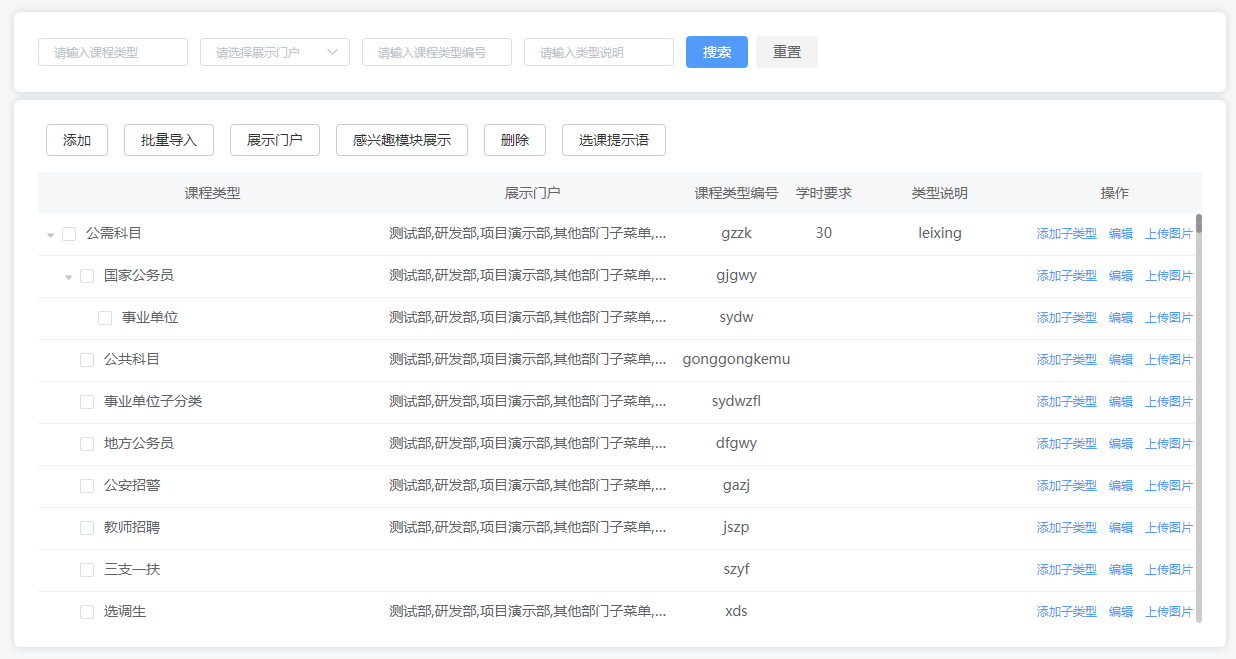Screen dimensions: 1236x659
Task: Click 编辑 in the 公共科目 row
Action: tap(1121, 360)
